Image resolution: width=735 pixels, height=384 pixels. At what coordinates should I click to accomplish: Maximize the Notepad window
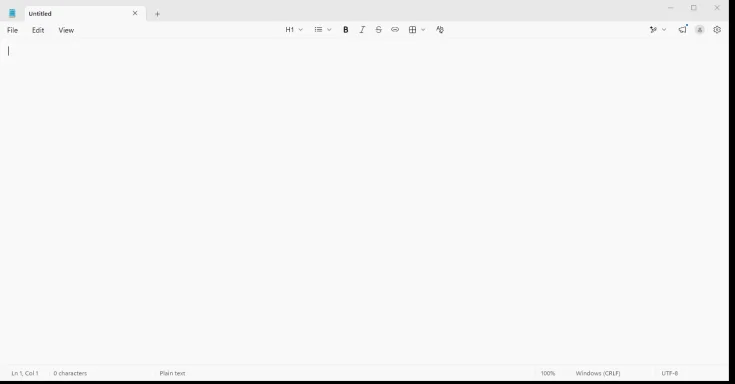[694, 8]
